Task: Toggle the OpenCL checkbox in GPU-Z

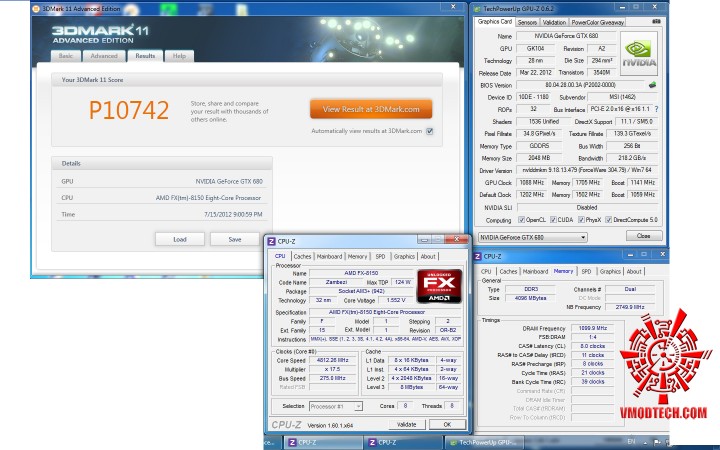Action: click(x=521, y=220)
